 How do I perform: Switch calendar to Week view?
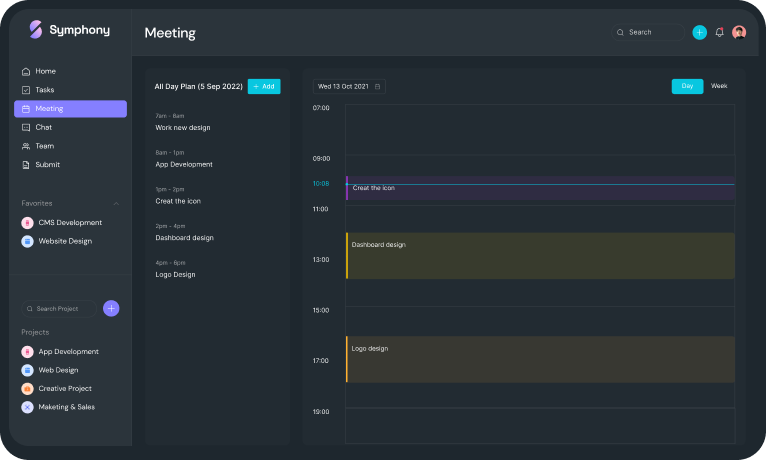point(719,86)
